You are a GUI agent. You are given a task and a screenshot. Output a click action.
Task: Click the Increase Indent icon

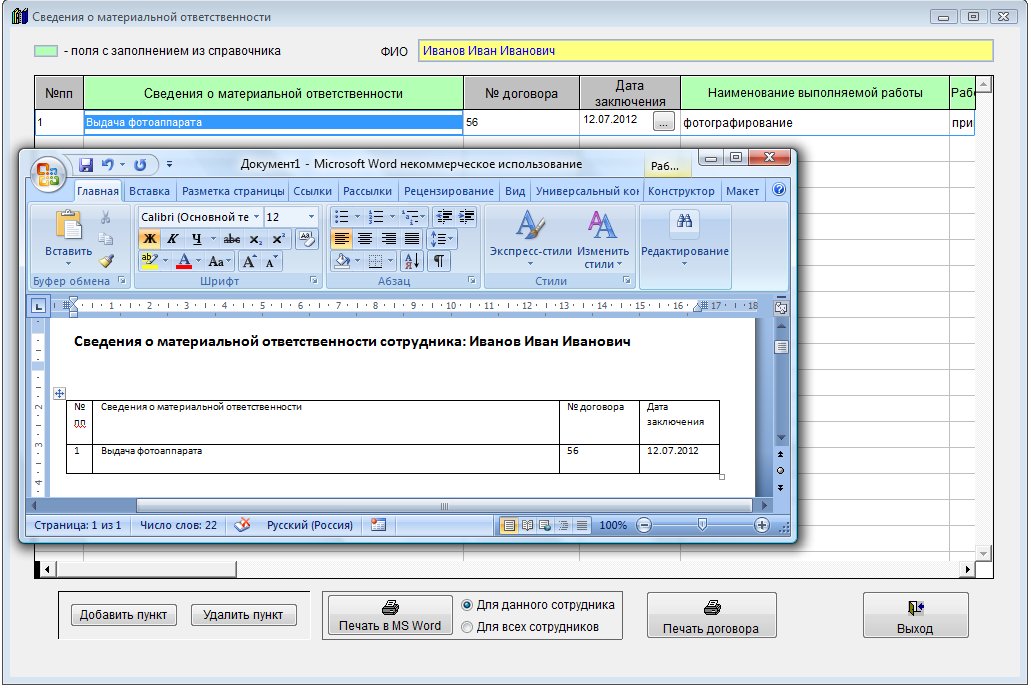(467, 216)
